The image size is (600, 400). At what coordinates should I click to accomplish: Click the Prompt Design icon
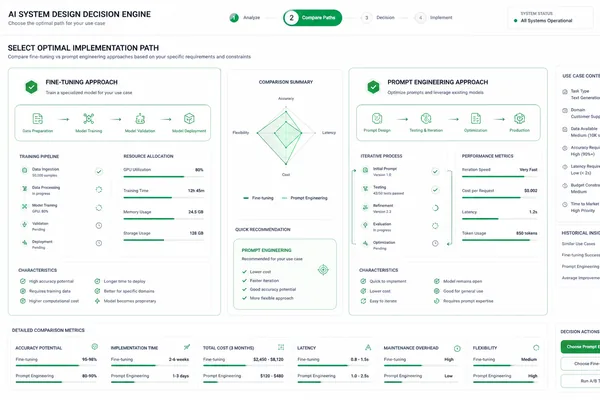(x=377, y=118)
